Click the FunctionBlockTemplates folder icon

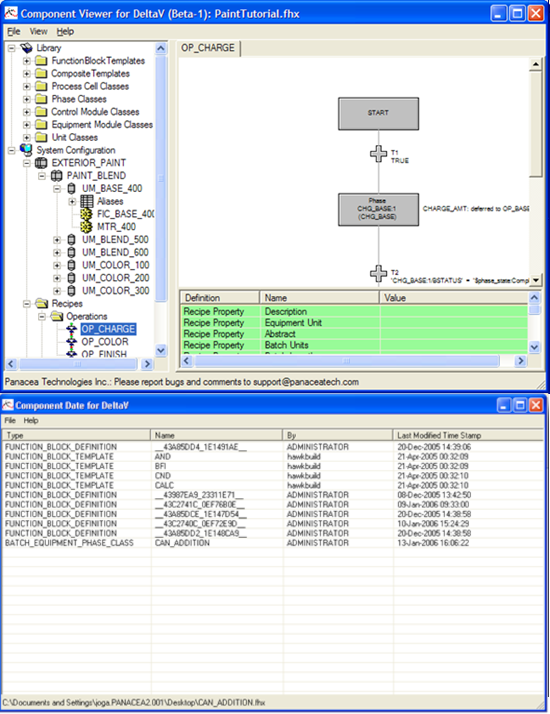pyautogui.click(x=41, y=61)
